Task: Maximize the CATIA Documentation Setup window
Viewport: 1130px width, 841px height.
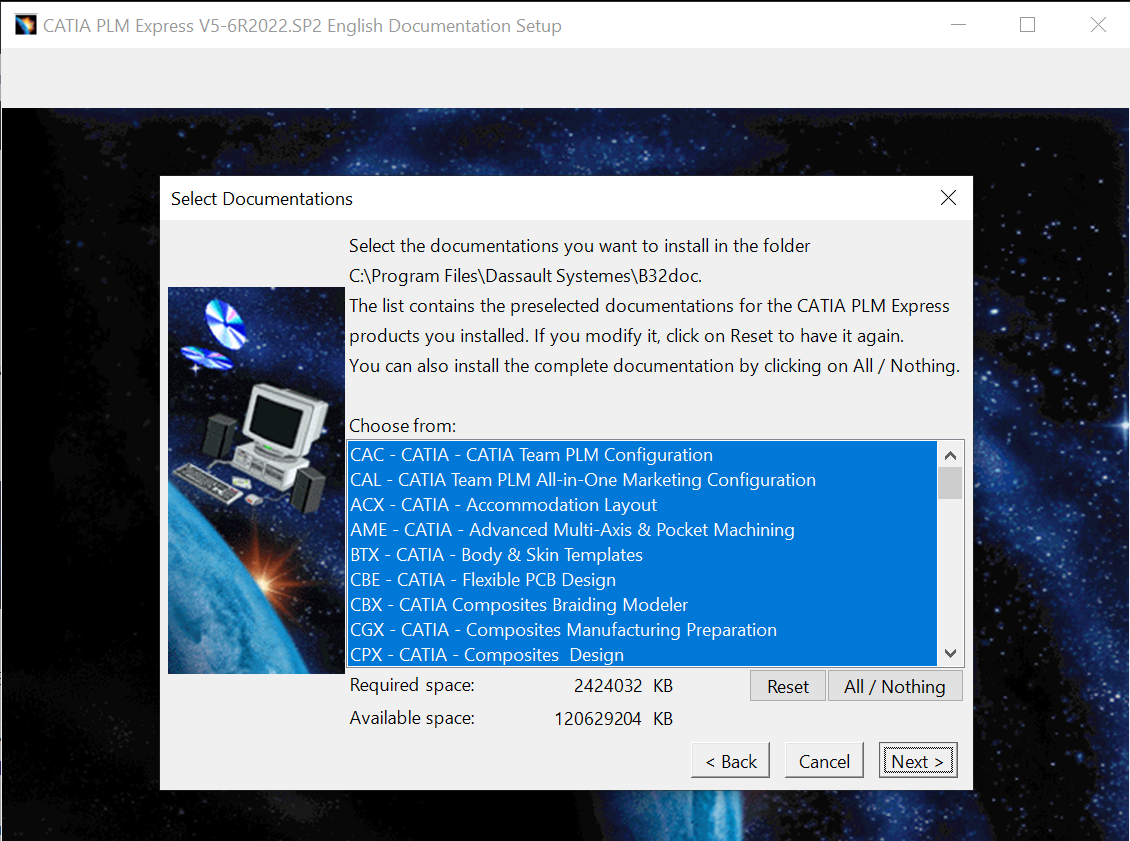Action: coord(1027,25)
